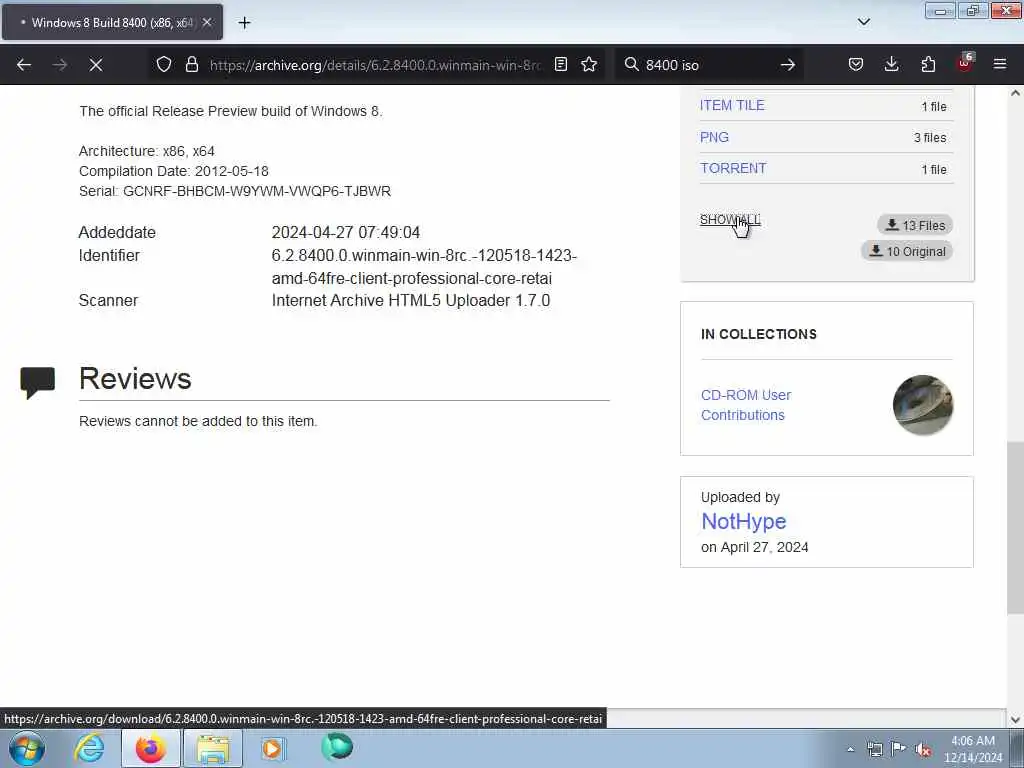Click the muted volume tray icon
The width and height of the screenshot is (1024, 768).
pyautogui.click(x=923, y=749)
